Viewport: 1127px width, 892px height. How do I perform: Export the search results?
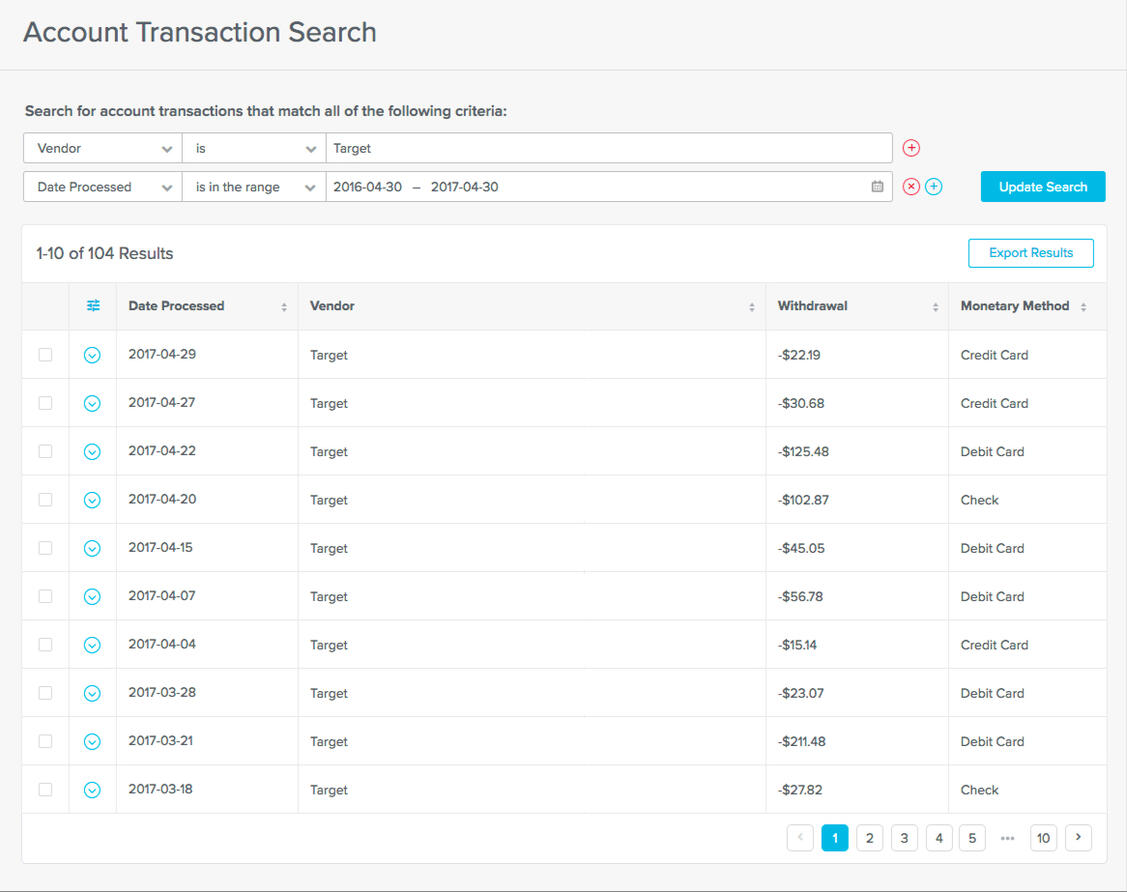(x=1031, y=253)
